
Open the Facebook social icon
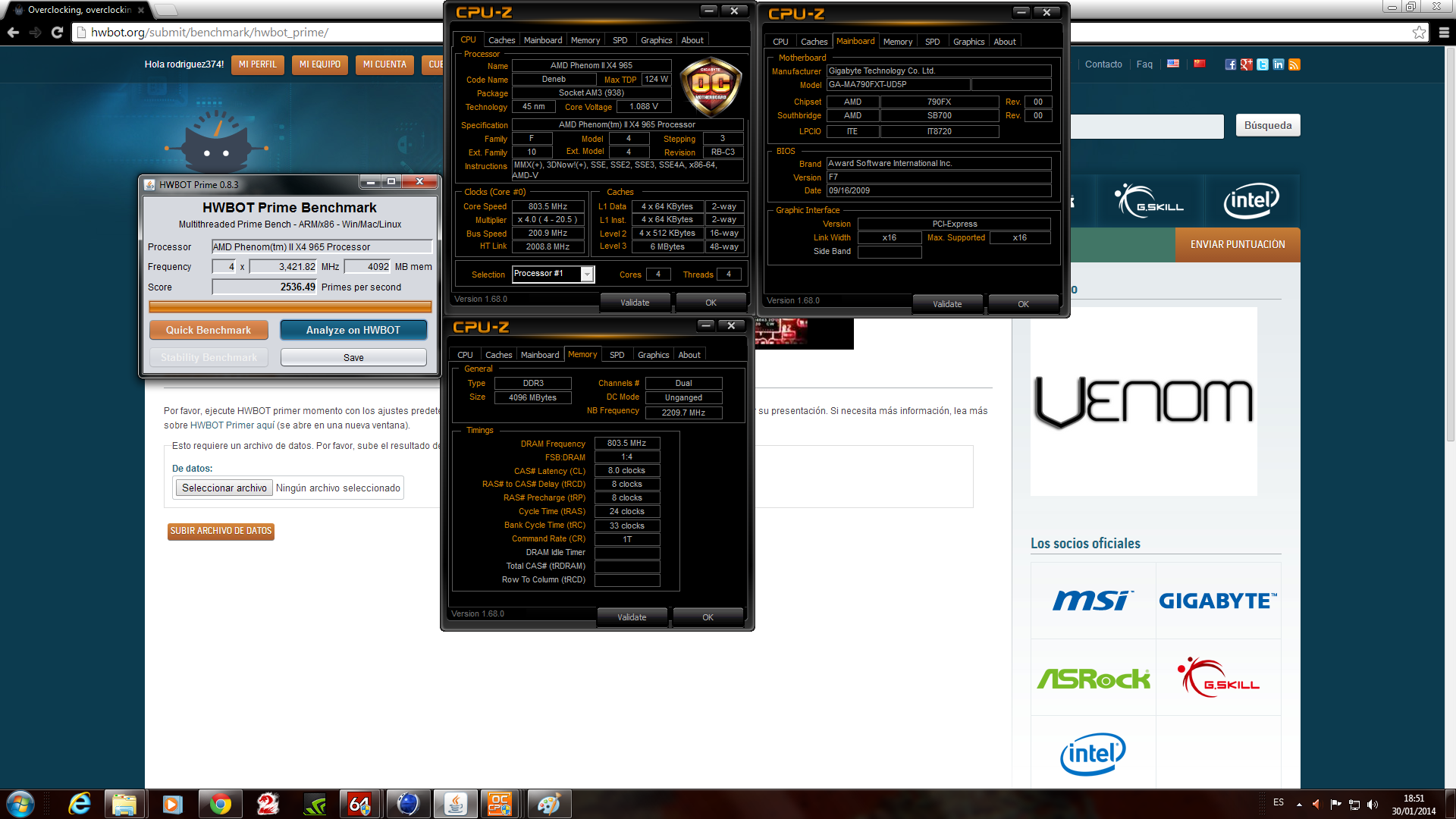click(x=1230, y=64)
